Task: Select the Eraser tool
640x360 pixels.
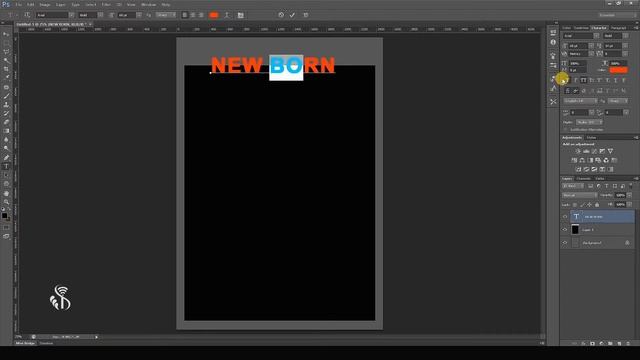Action: tap(6, 122)
